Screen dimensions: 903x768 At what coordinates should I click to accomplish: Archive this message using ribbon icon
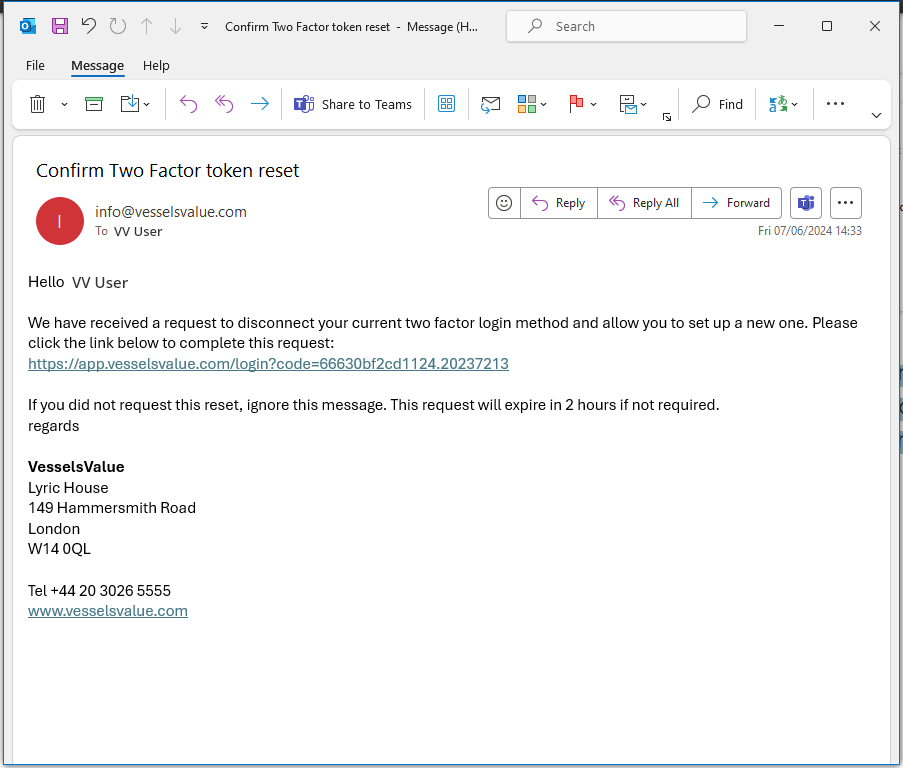94,104
